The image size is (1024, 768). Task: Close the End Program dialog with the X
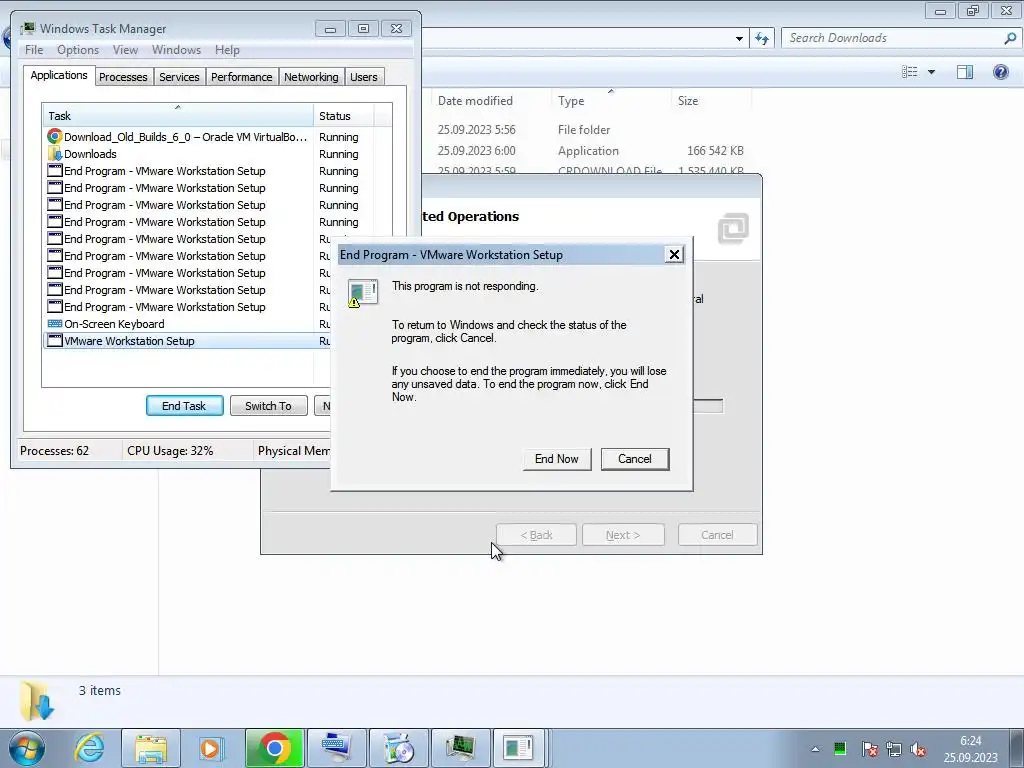pos(674,255)
